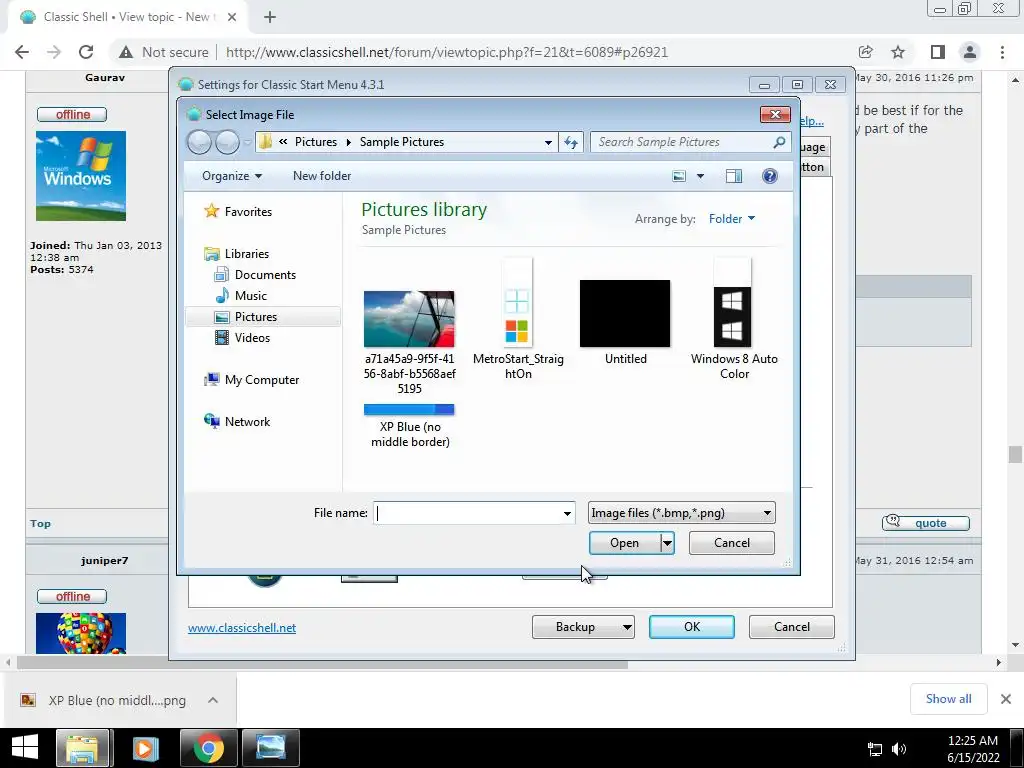Click the Open button
The height and width of the screenshot is (768, 1024).
click(x=624, y=543)
